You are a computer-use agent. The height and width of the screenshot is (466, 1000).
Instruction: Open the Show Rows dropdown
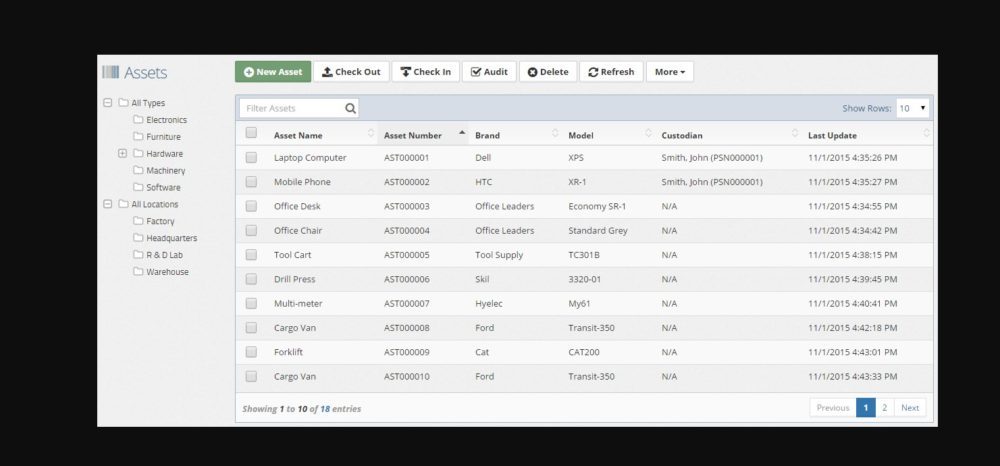point(912,108)
